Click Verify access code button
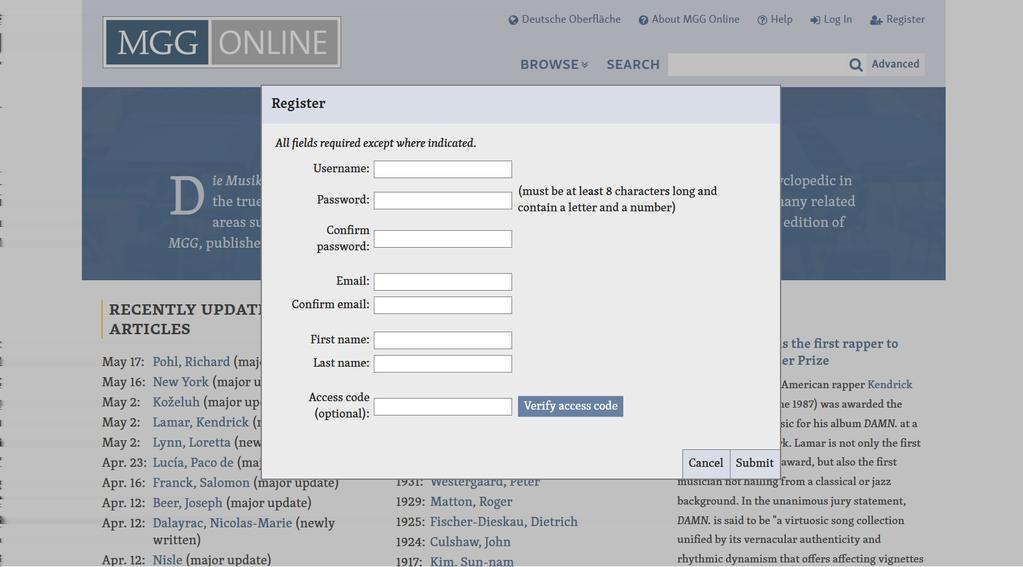 click(x=570, y=406)
